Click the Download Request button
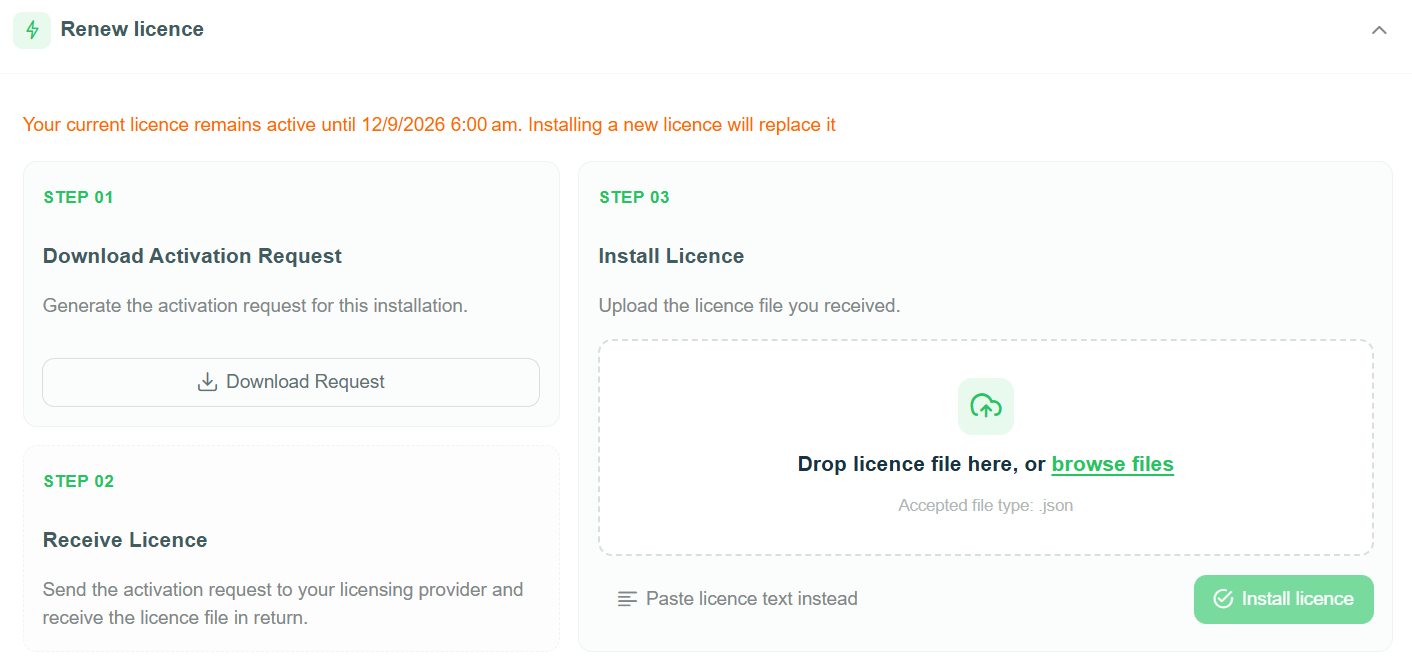Screen dimensions: 1412x670 coord(291,382)
